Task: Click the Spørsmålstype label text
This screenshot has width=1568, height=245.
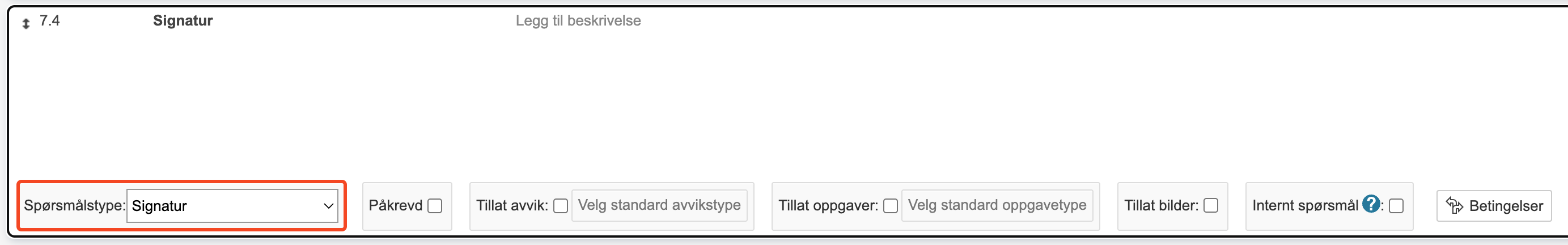Action: [74, 205]
